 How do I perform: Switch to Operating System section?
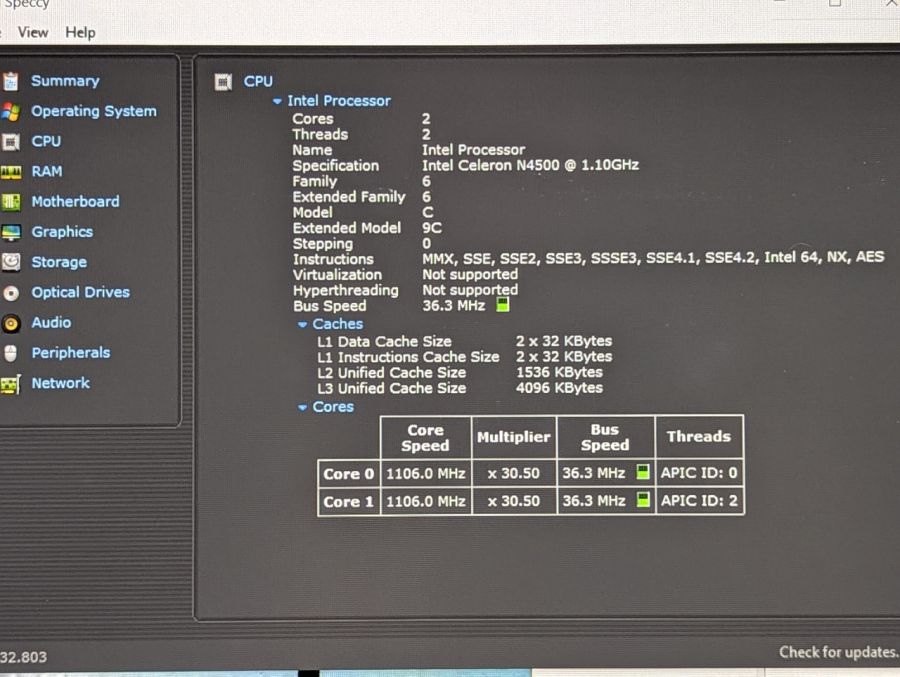pyautogui.click(x=94, y=111)
